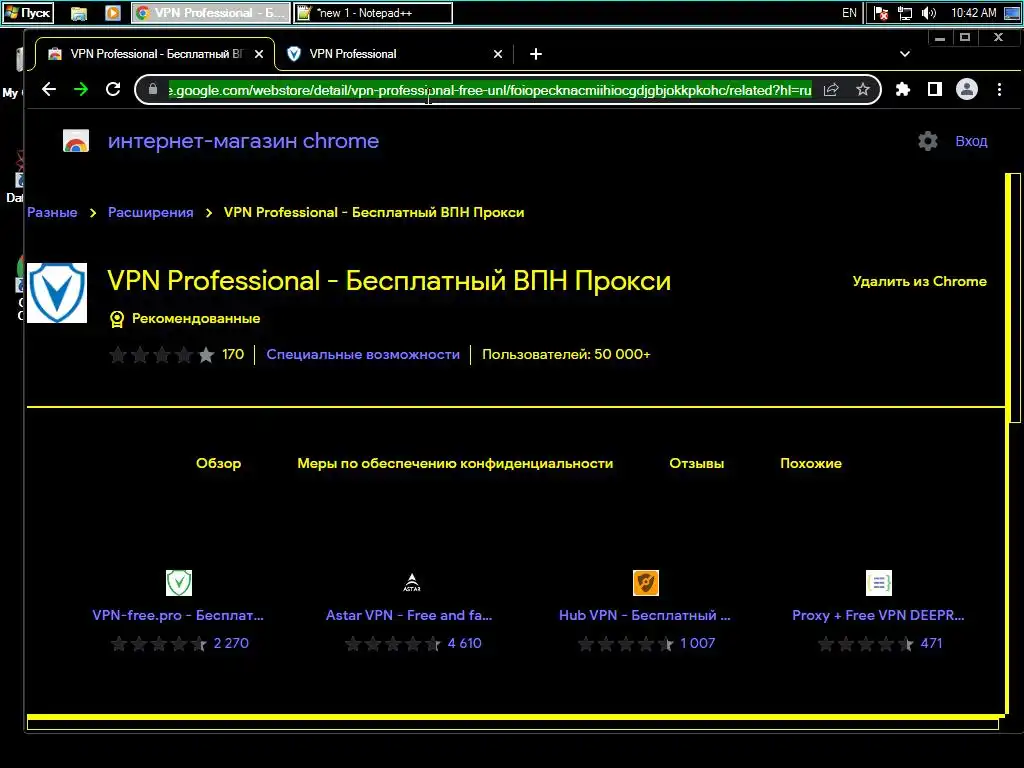This screenshot has height=768, width=1024.
Task: Switch to the VPN Professional - Бесплатный tab
Action: pos(155,54)
